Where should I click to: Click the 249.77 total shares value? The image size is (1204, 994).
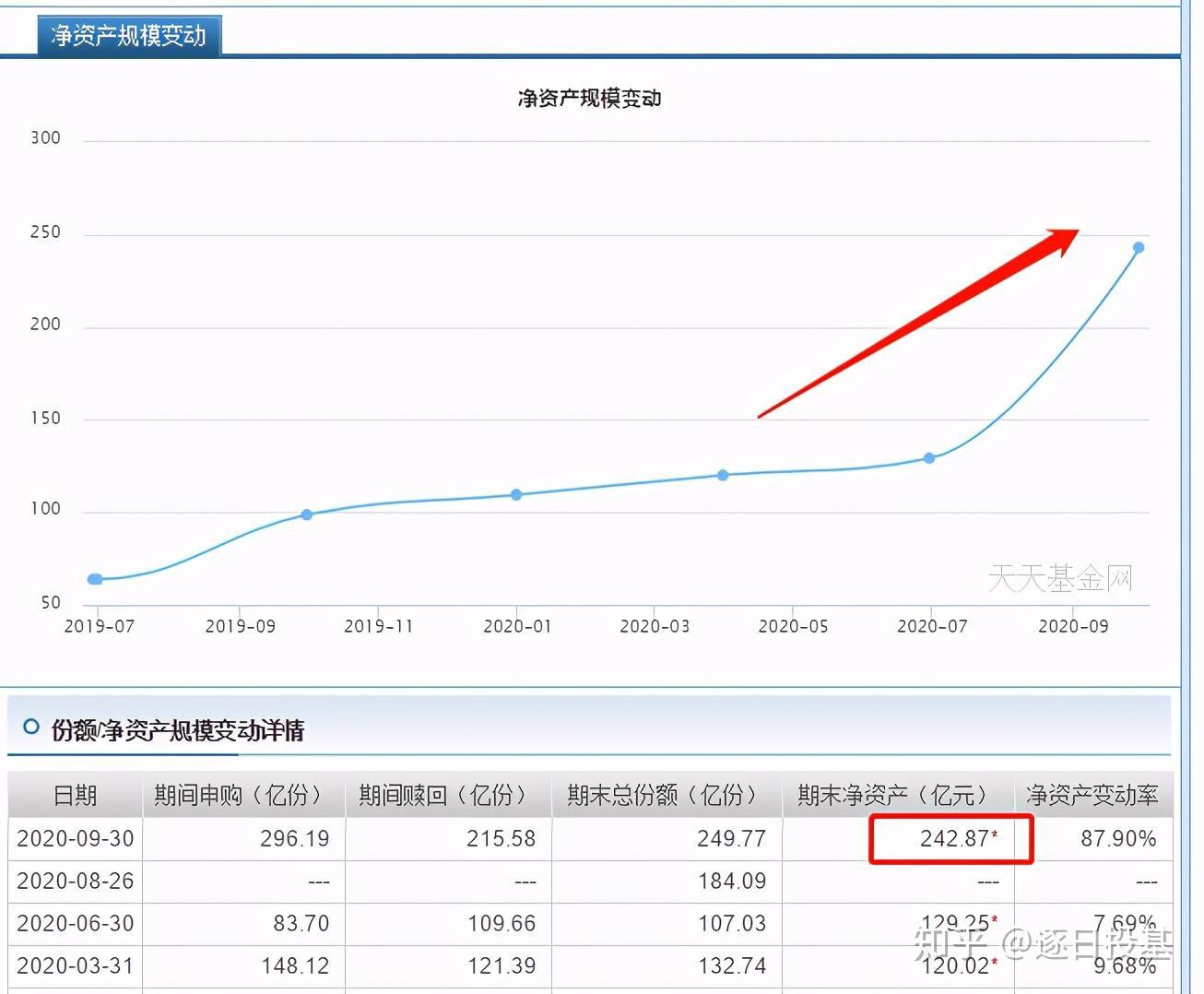click(x=732, y=839)
